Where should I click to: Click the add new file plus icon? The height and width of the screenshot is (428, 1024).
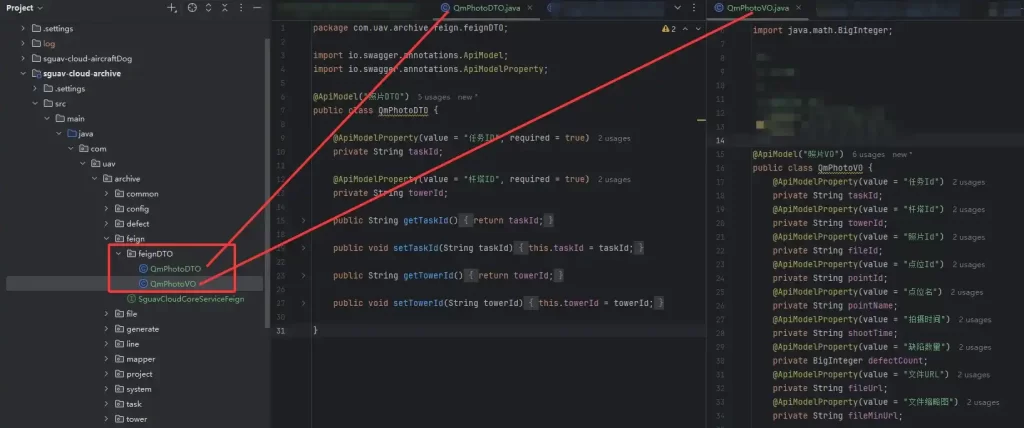tap(172, 8)
